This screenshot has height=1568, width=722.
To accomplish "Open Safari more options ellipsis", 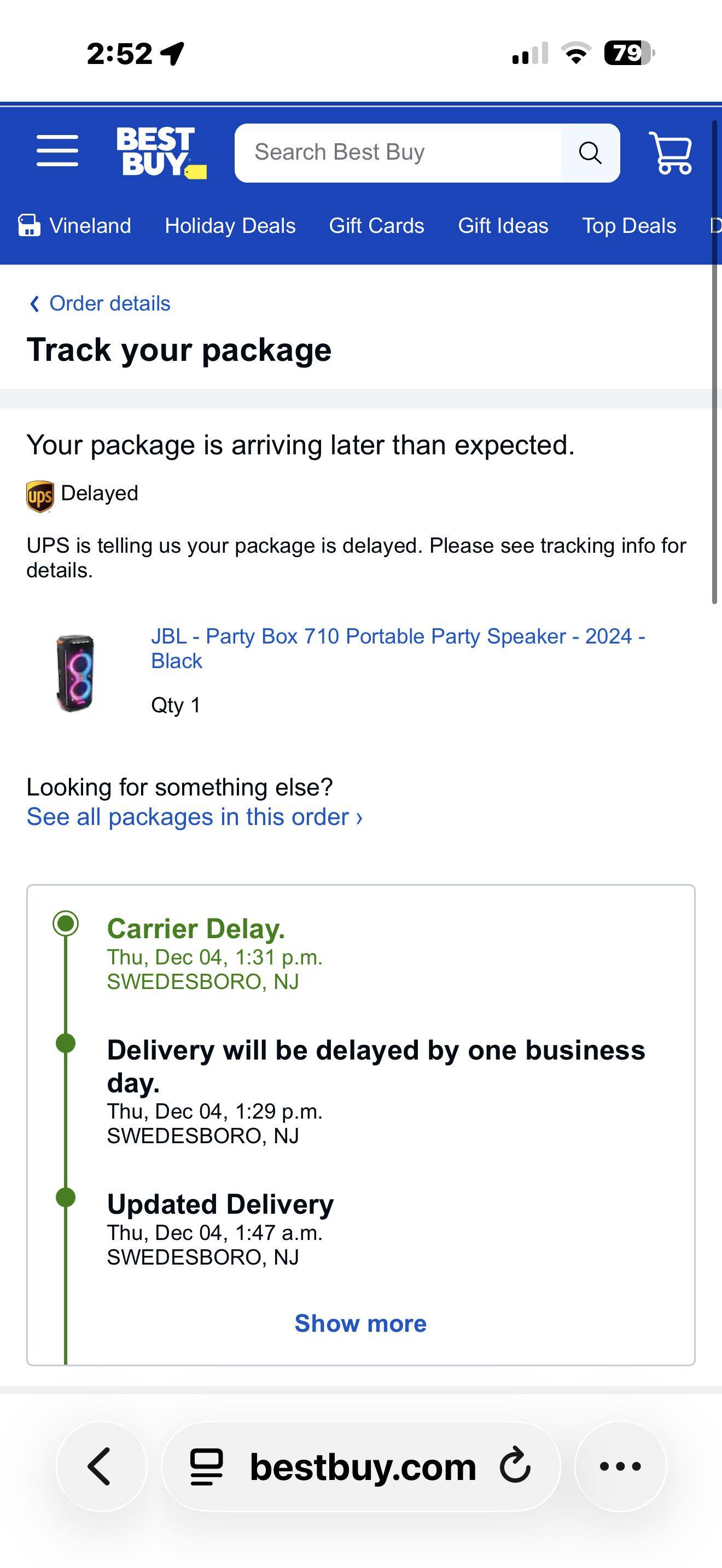I will tap(620, 1466).
